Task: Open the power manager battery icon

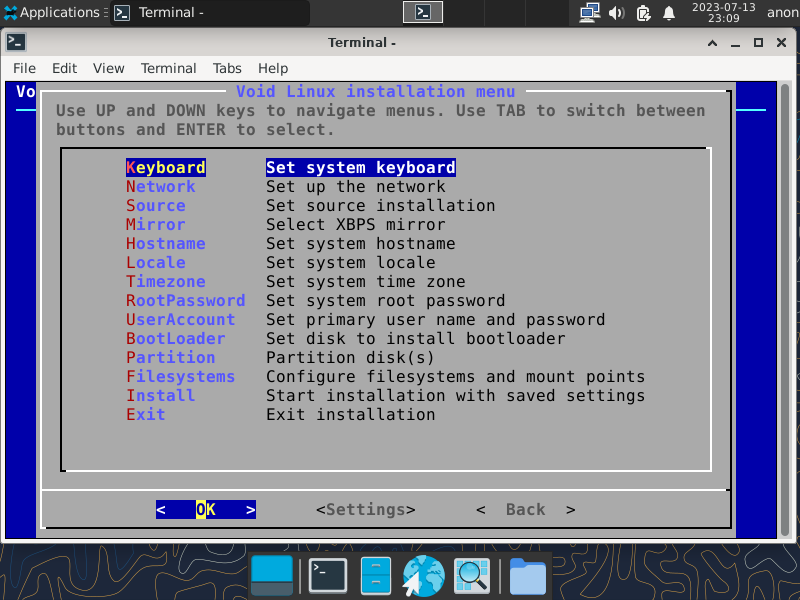Action: tap(643, 13)
